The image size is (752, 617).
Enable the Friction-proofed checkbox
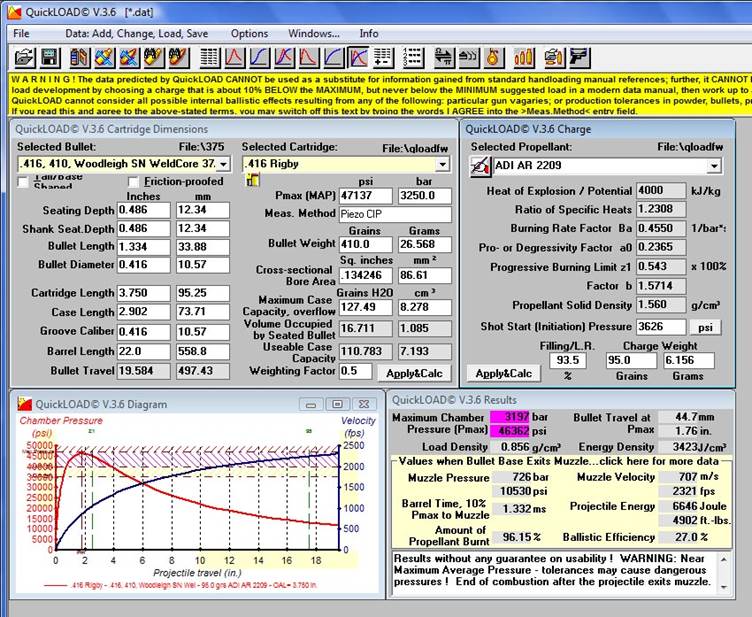[x=134, y=182]
